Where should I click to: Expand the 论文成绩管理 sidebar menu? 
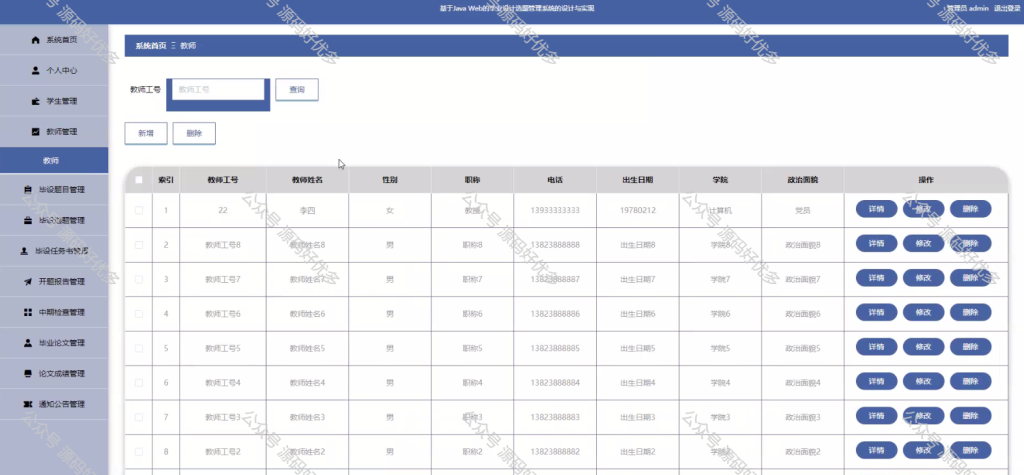(54, 374)
